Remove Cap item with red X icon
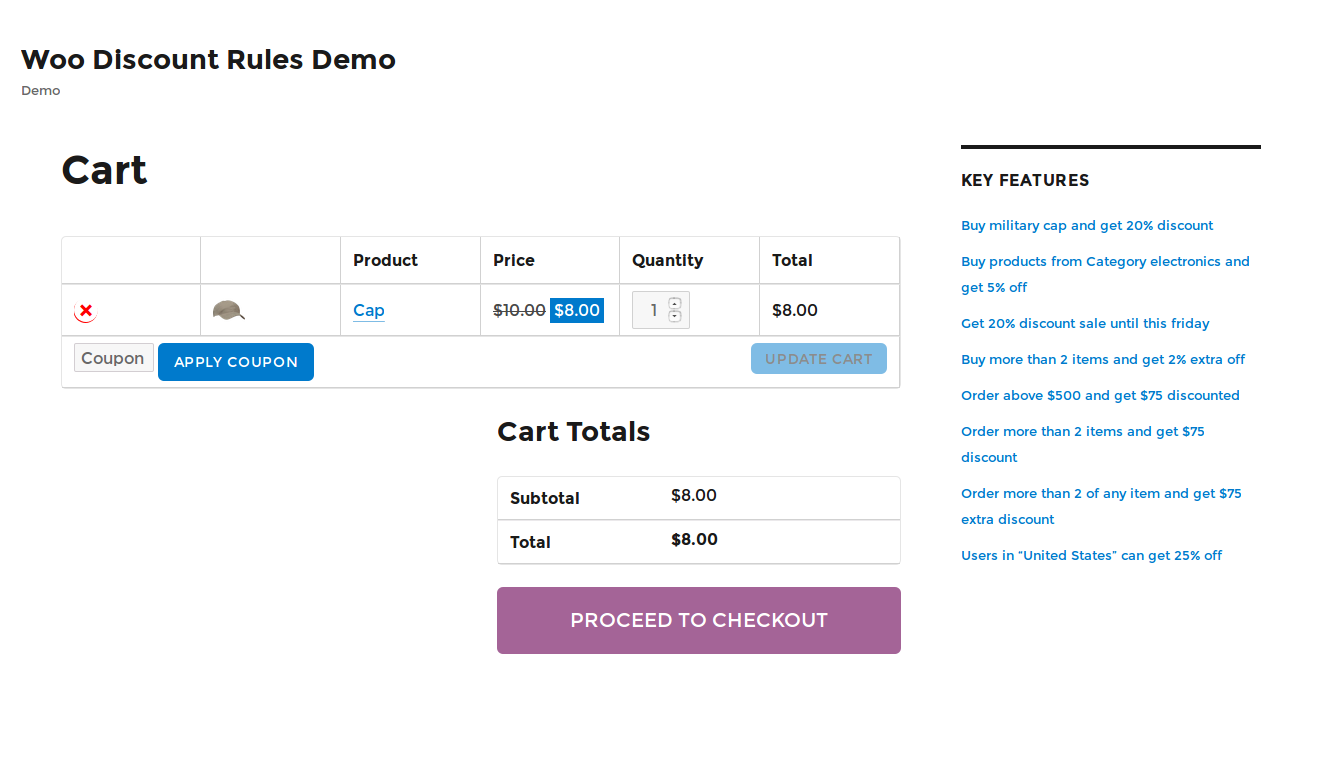 86,311
